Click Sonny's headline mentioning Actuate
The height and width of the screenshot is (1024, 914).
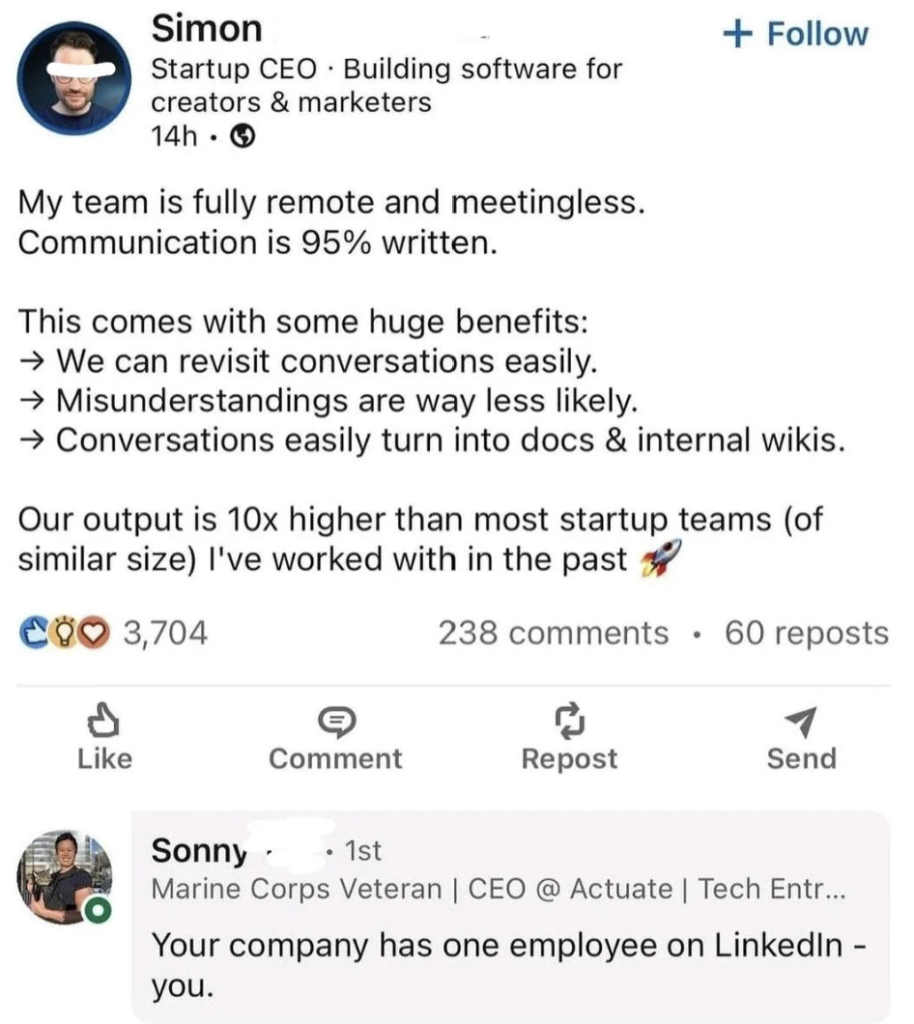point(498,888)
